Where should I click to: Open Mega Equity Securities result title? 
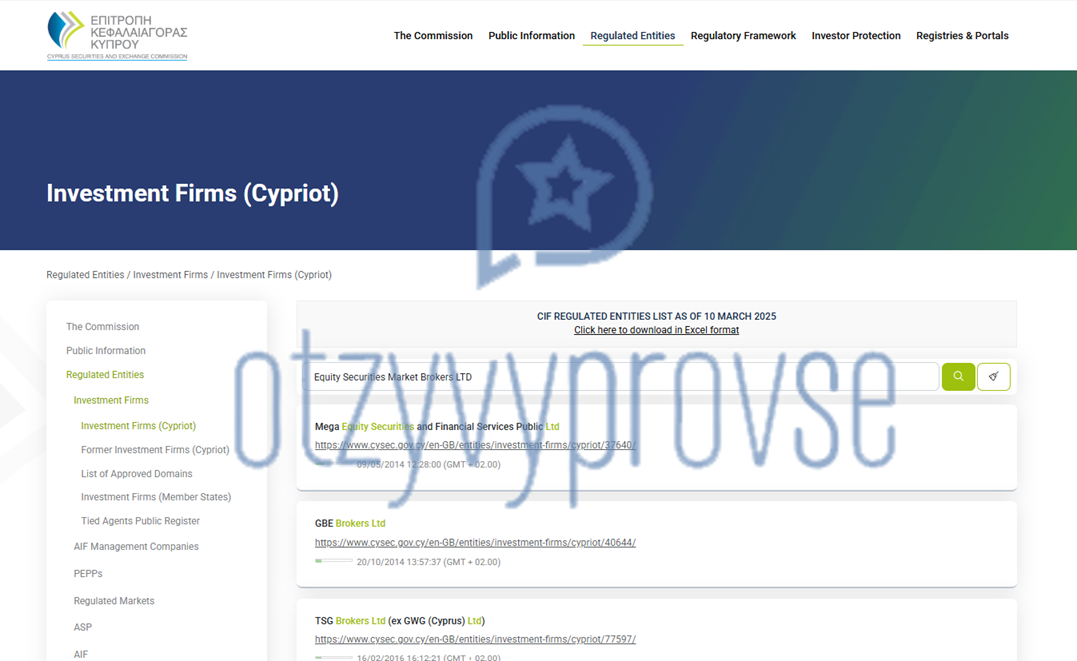coord(437,427)
